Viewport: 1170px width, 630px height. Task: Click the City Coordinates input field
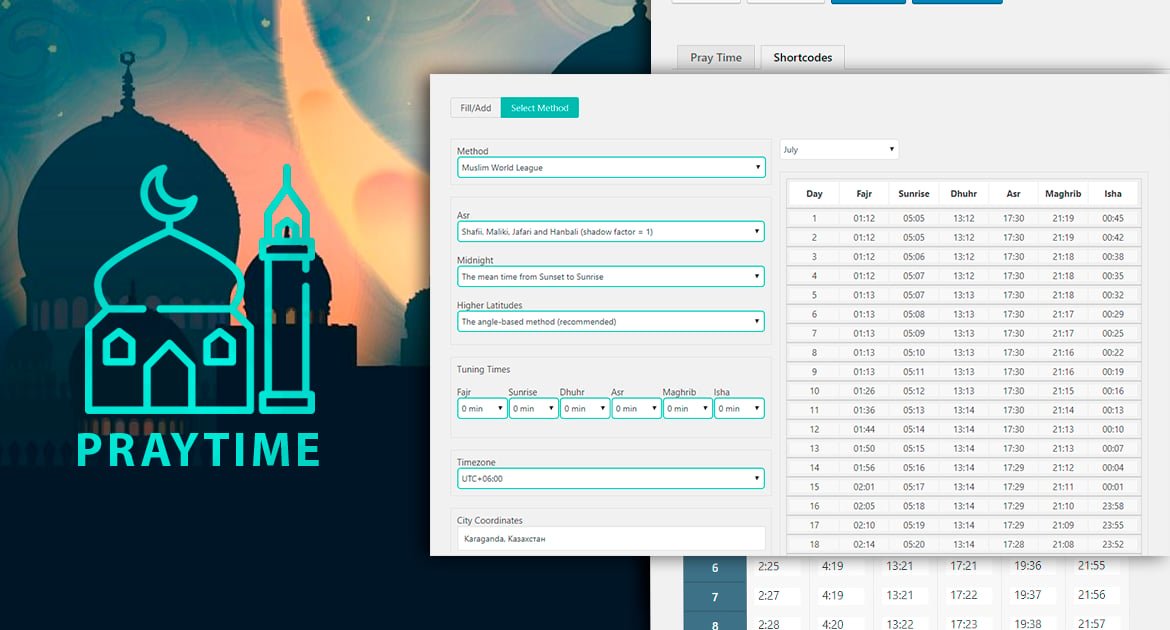[x=610, y=539]
